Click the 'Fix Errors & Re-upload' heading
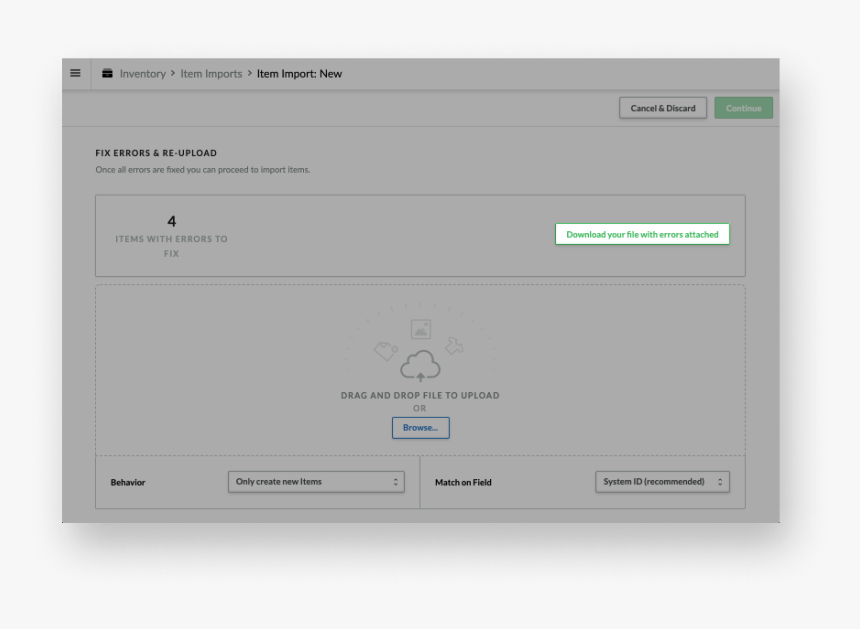Screen dimensions: 860x629 (156, 153)
